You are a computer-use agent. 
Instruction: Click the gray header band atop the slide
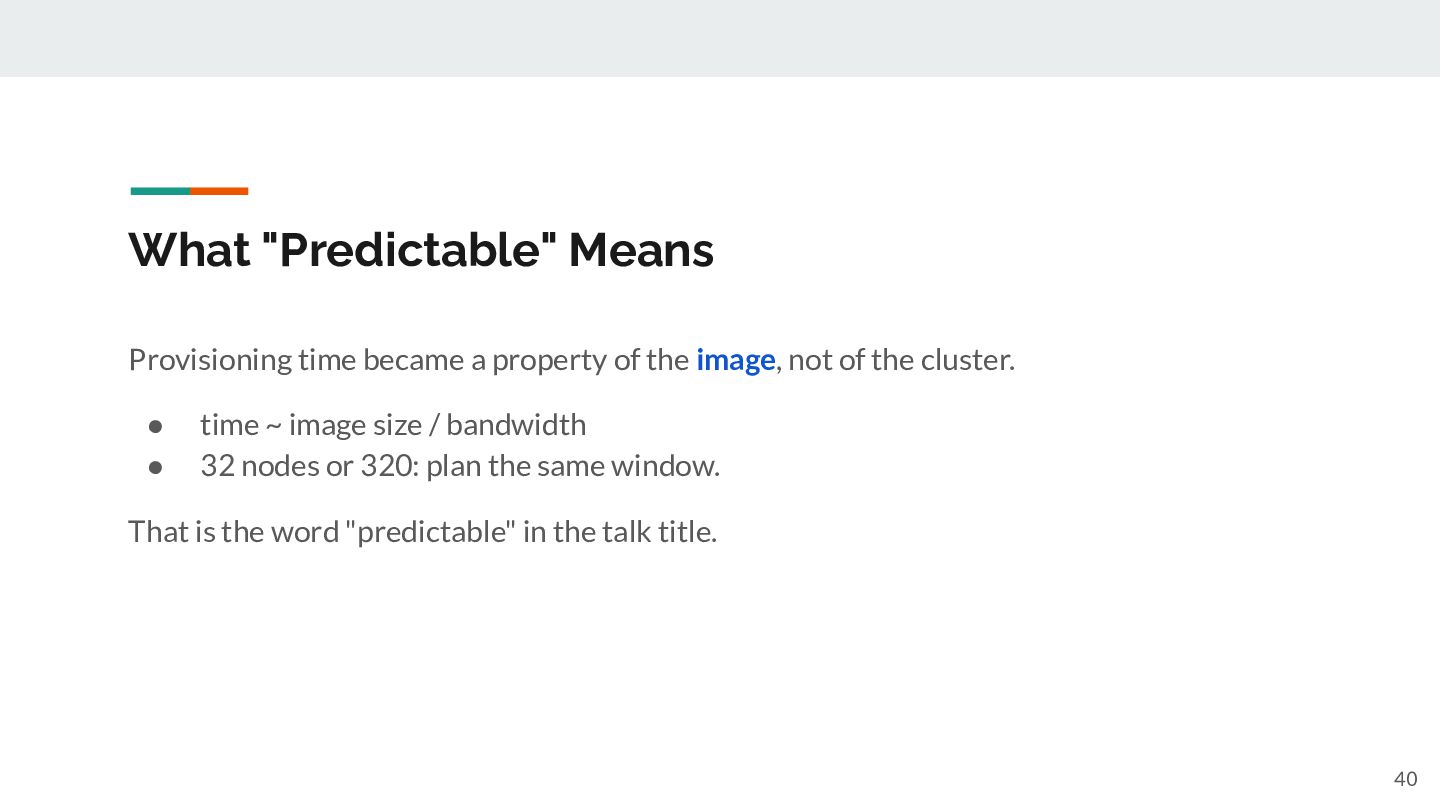click(x=720, y=38)
